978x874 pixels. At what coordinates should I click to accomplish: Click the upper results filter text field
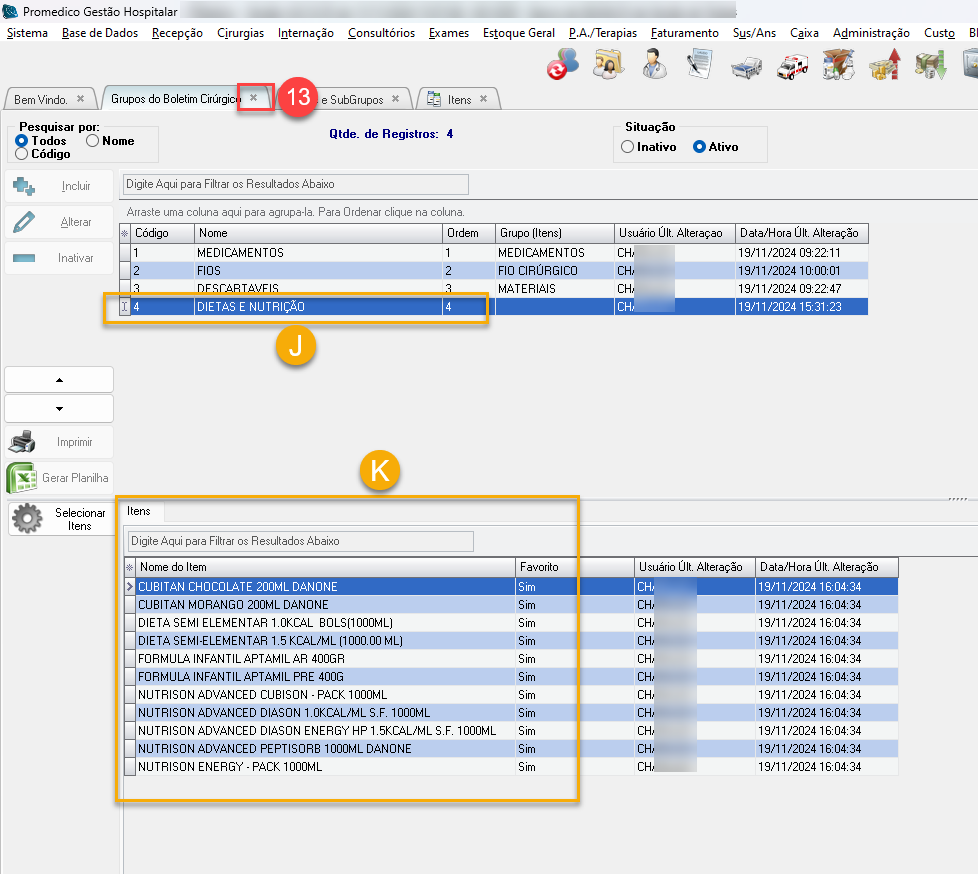tap(296, 184)
